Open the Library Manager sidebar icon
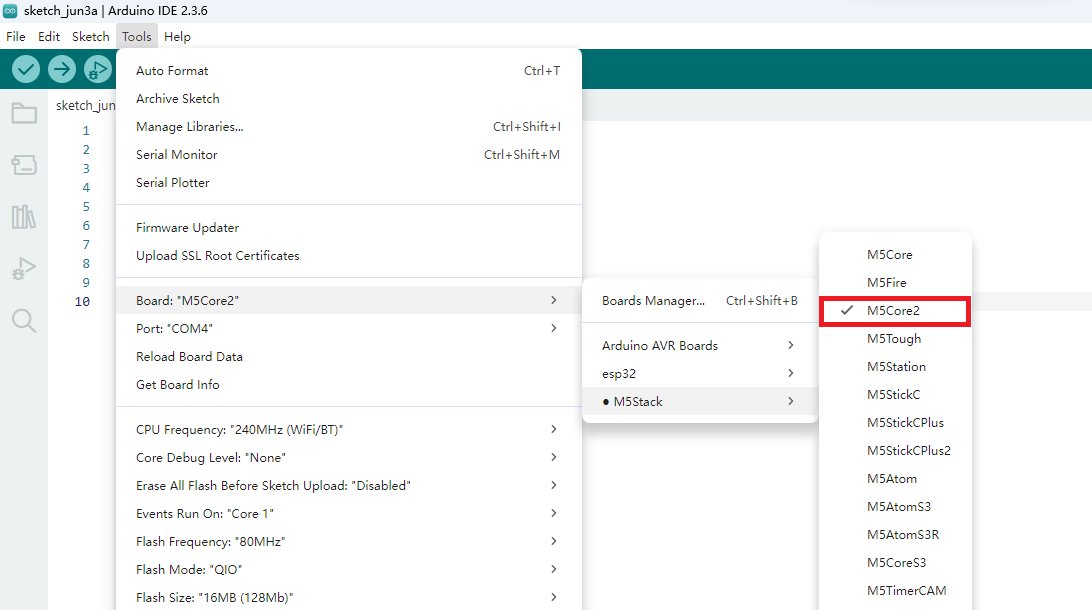Viewport: 1092px width, 610px height. pyautogui.click(x=24, y=217)
